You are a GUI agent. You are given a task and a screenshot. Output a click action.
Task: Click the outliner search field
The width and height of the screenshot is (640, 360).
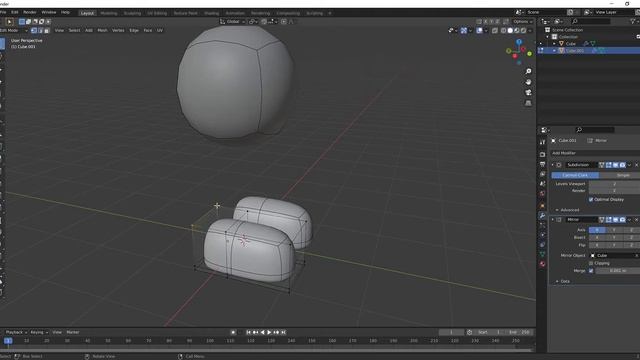(x=590, y=21)
